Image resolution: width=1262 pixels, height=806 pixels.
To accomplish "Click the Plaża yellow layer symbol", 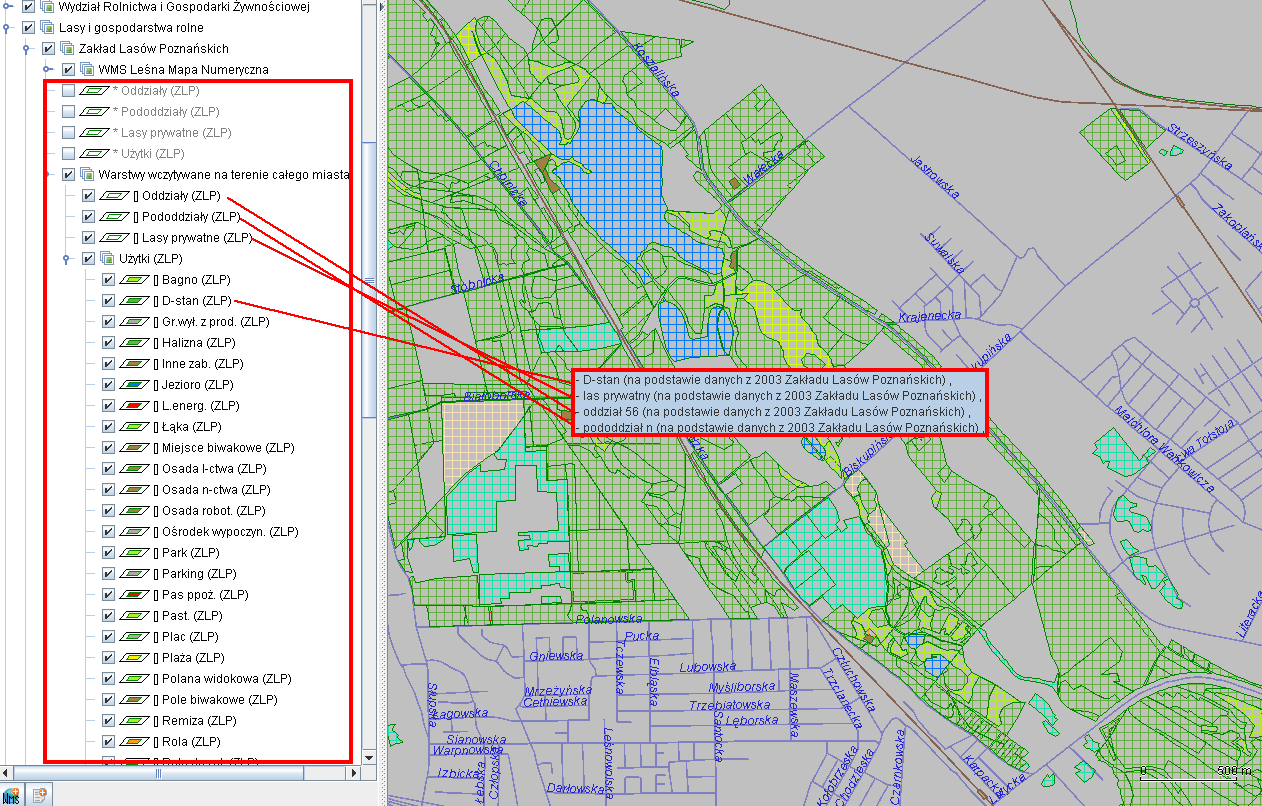I will coord(134,658).
